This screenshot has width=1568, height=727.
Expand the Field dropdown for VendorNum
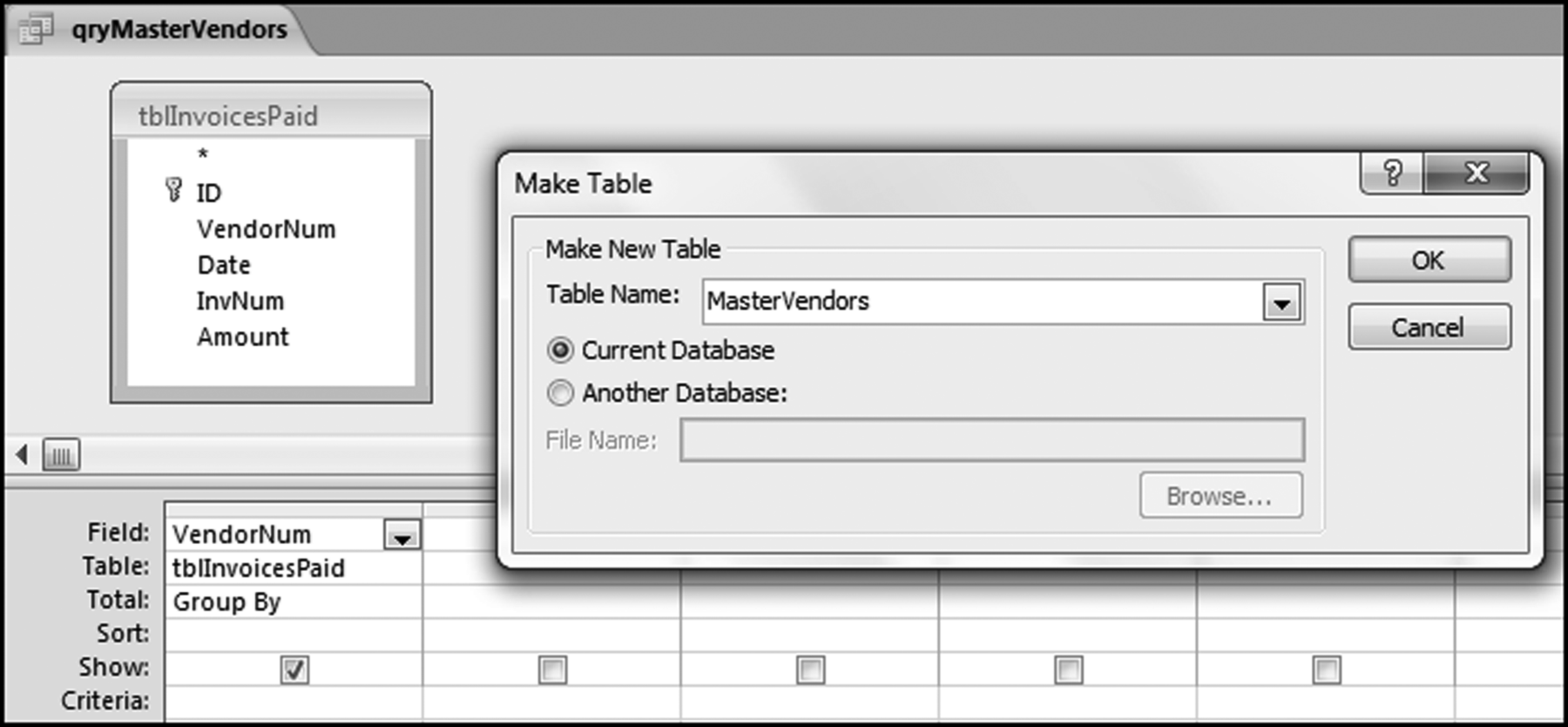point(402,535)
